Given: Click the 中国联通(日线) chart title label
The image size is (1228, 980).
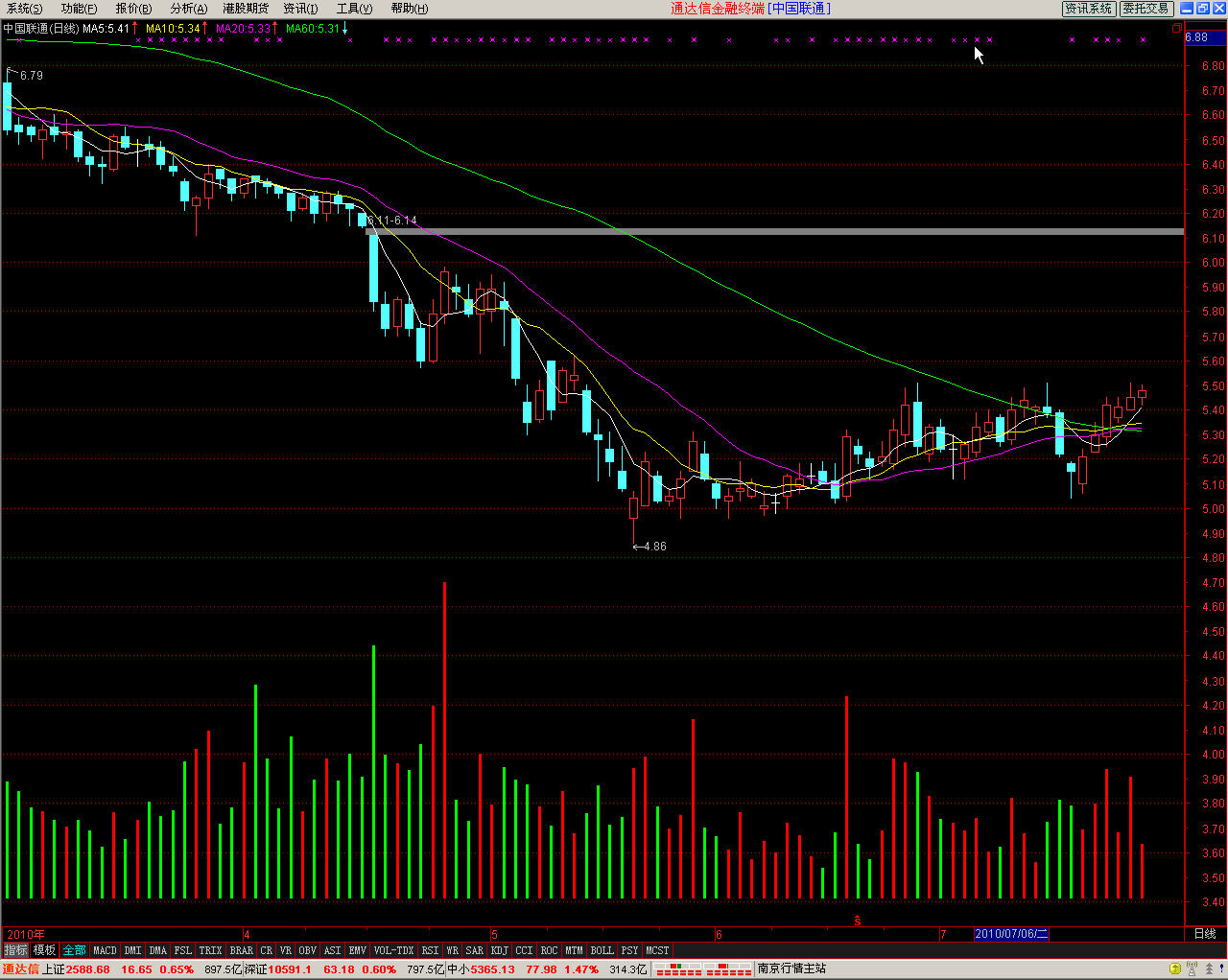Looking at the screenshot, I should [41, 29].
